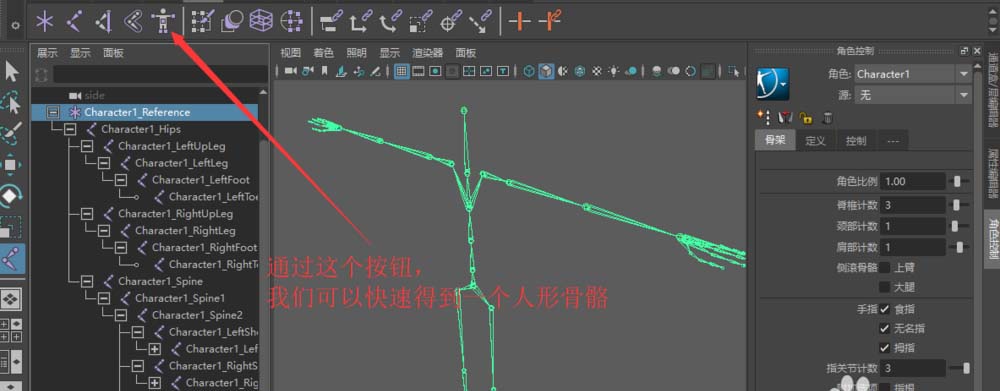Select the Create Cluster deformer icon
Viewport: 1000px width, 391px height.
coord(291,22)
